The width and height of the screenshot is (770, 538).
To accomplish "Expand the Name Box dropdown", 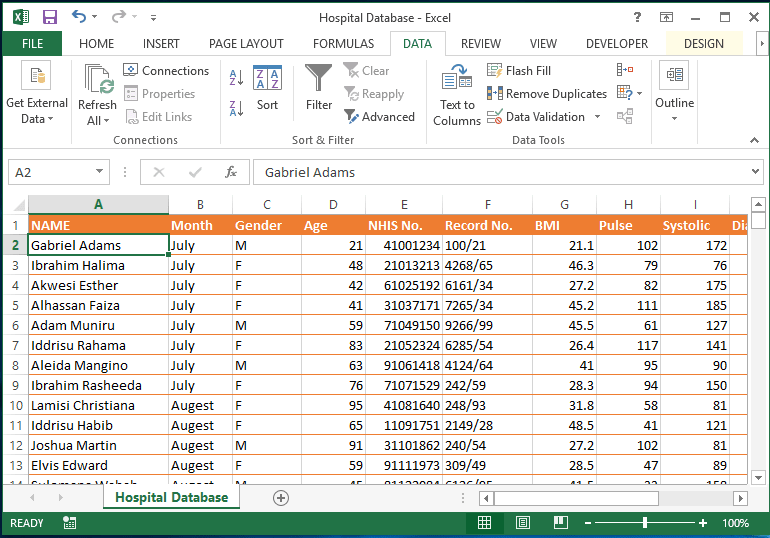I will pyautogui.click(x=99, y=172).
